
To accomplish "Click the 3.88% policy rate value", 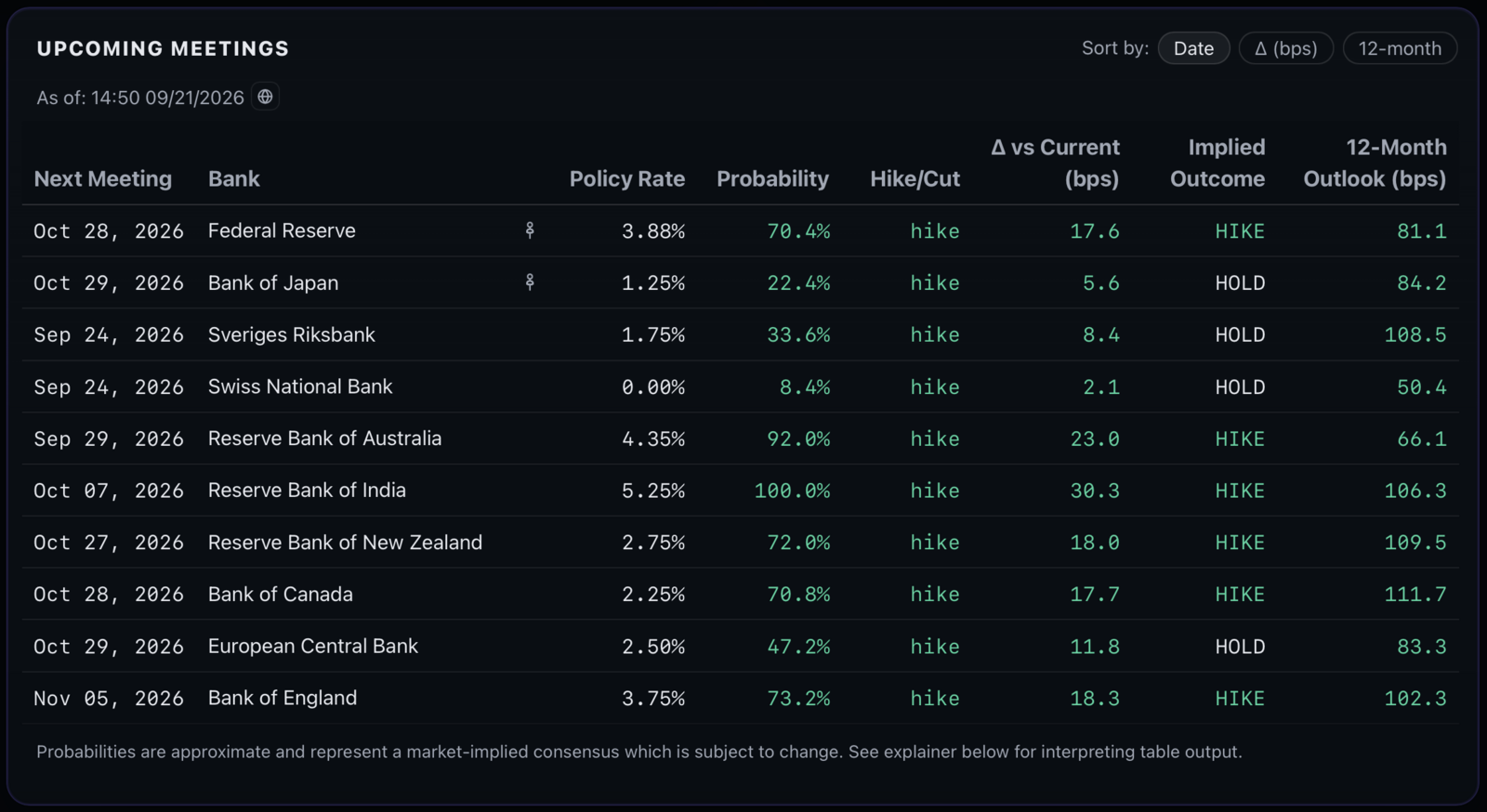I will point(653,230).
